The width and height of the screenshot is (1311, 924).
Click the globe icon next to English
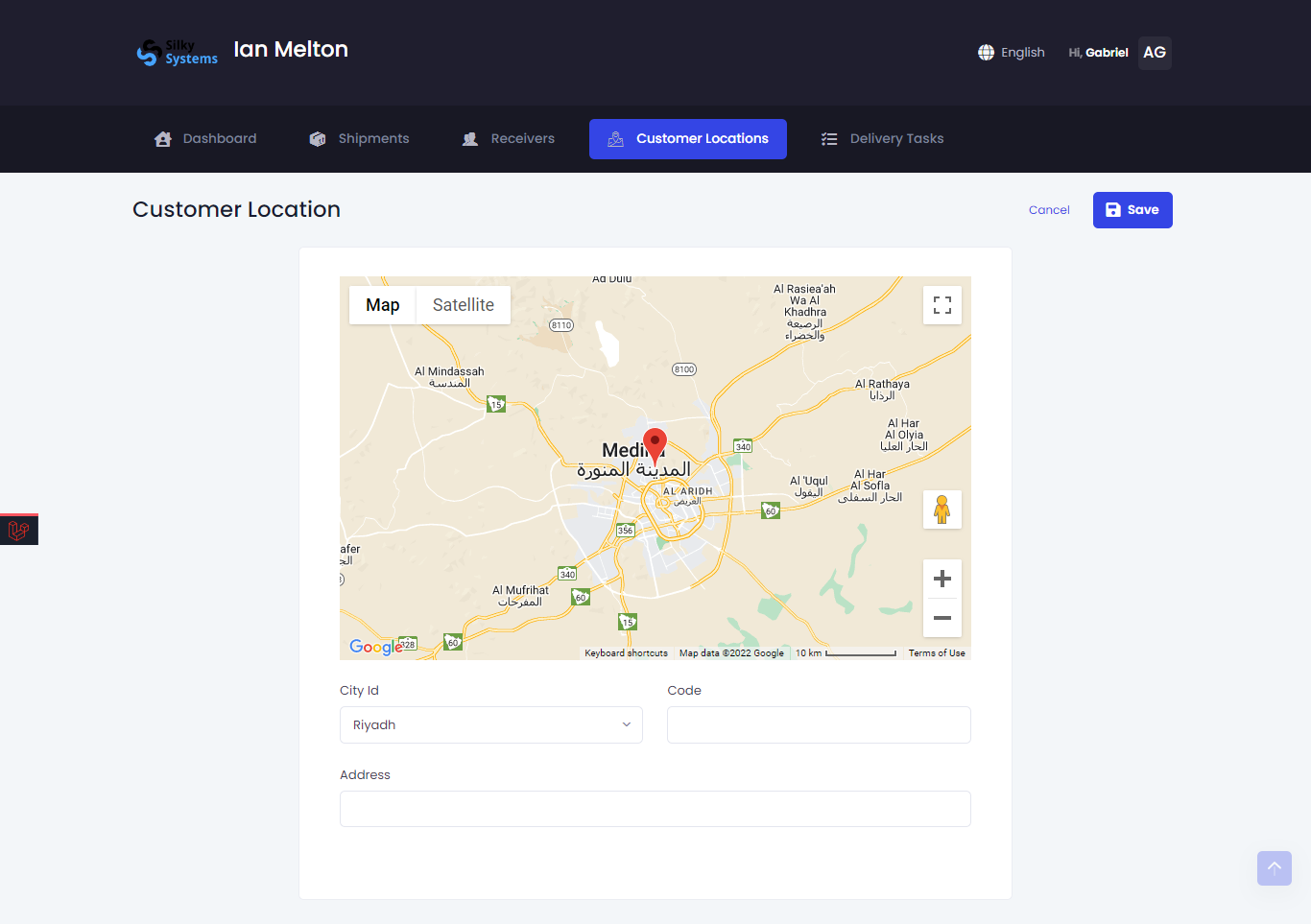click(x=986, y=52)
